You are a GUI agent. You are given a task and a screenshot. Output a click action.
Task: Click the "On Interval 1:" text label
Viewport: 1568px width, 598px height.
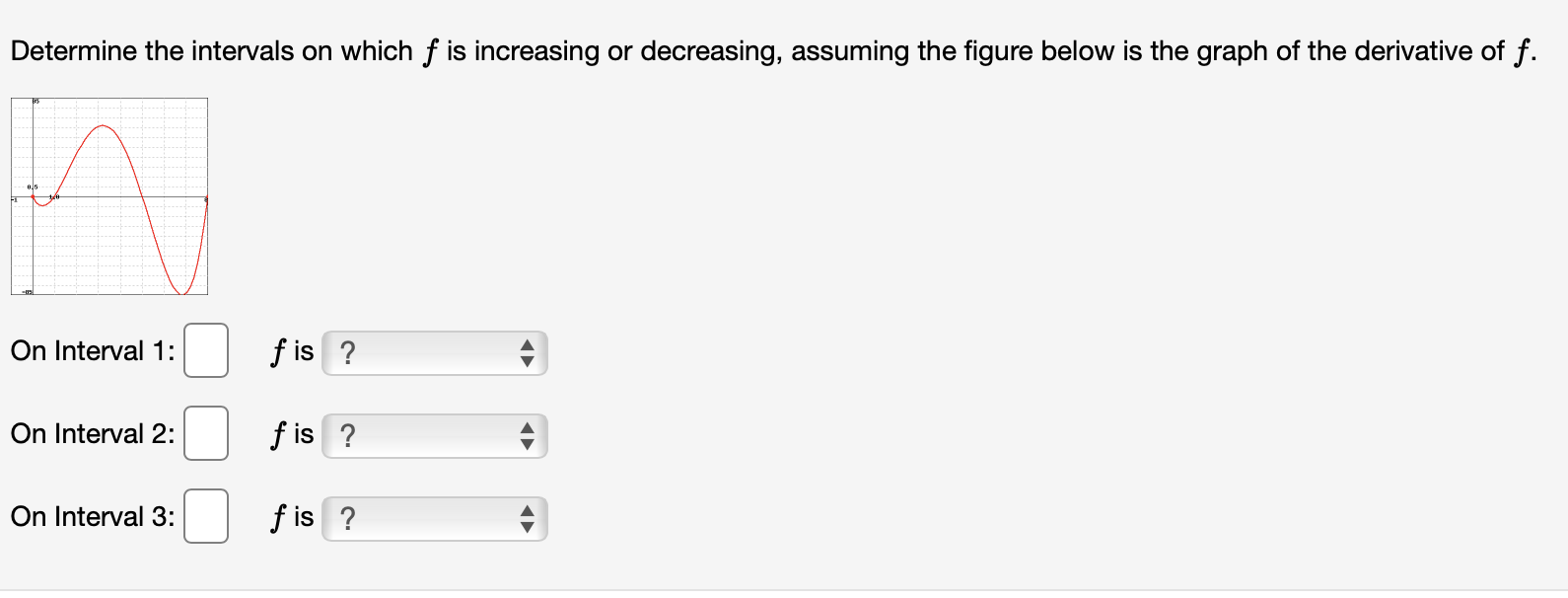92,350
